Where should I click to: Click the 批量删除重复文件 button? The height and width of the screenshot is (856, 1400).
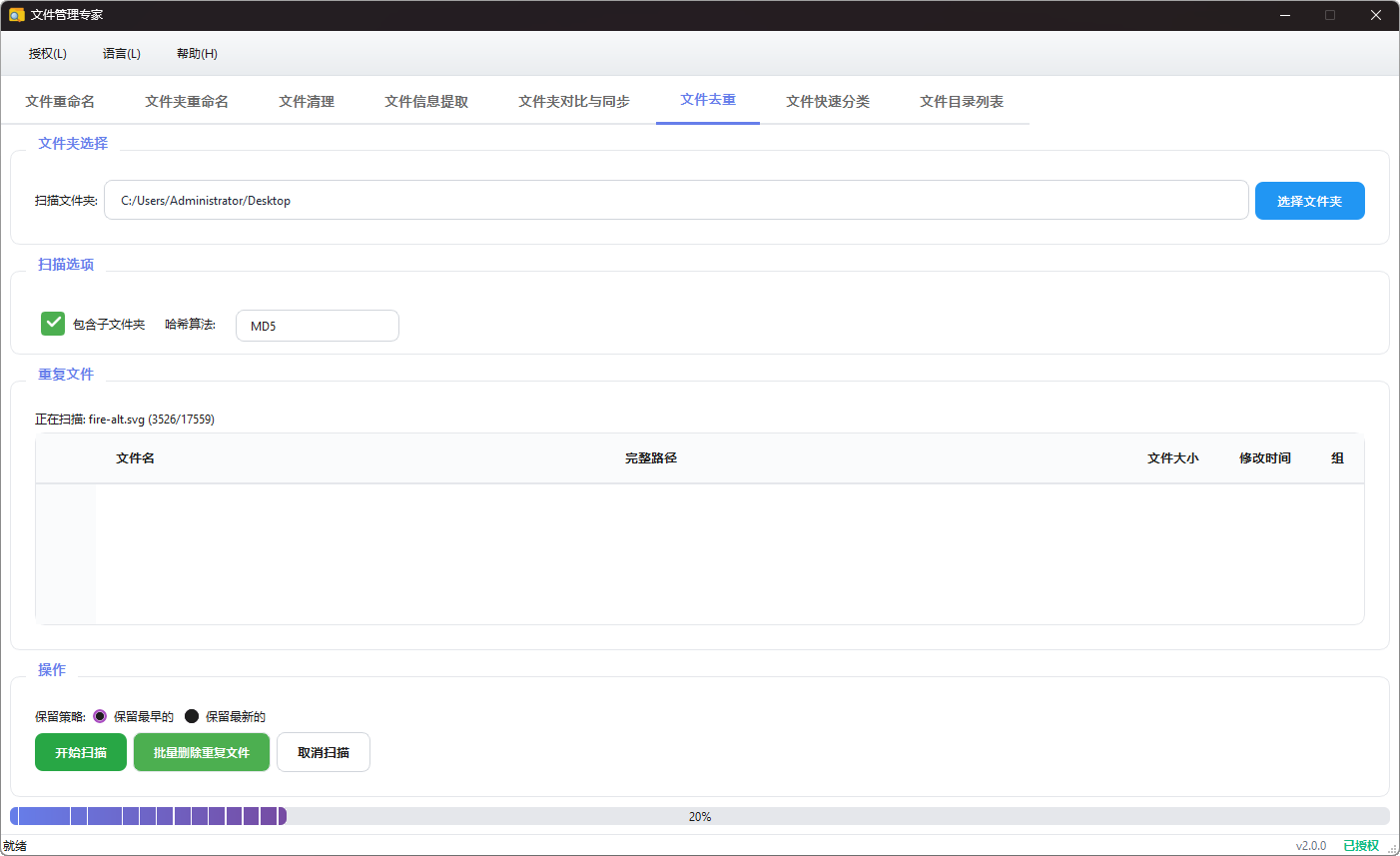click(201, 752)
